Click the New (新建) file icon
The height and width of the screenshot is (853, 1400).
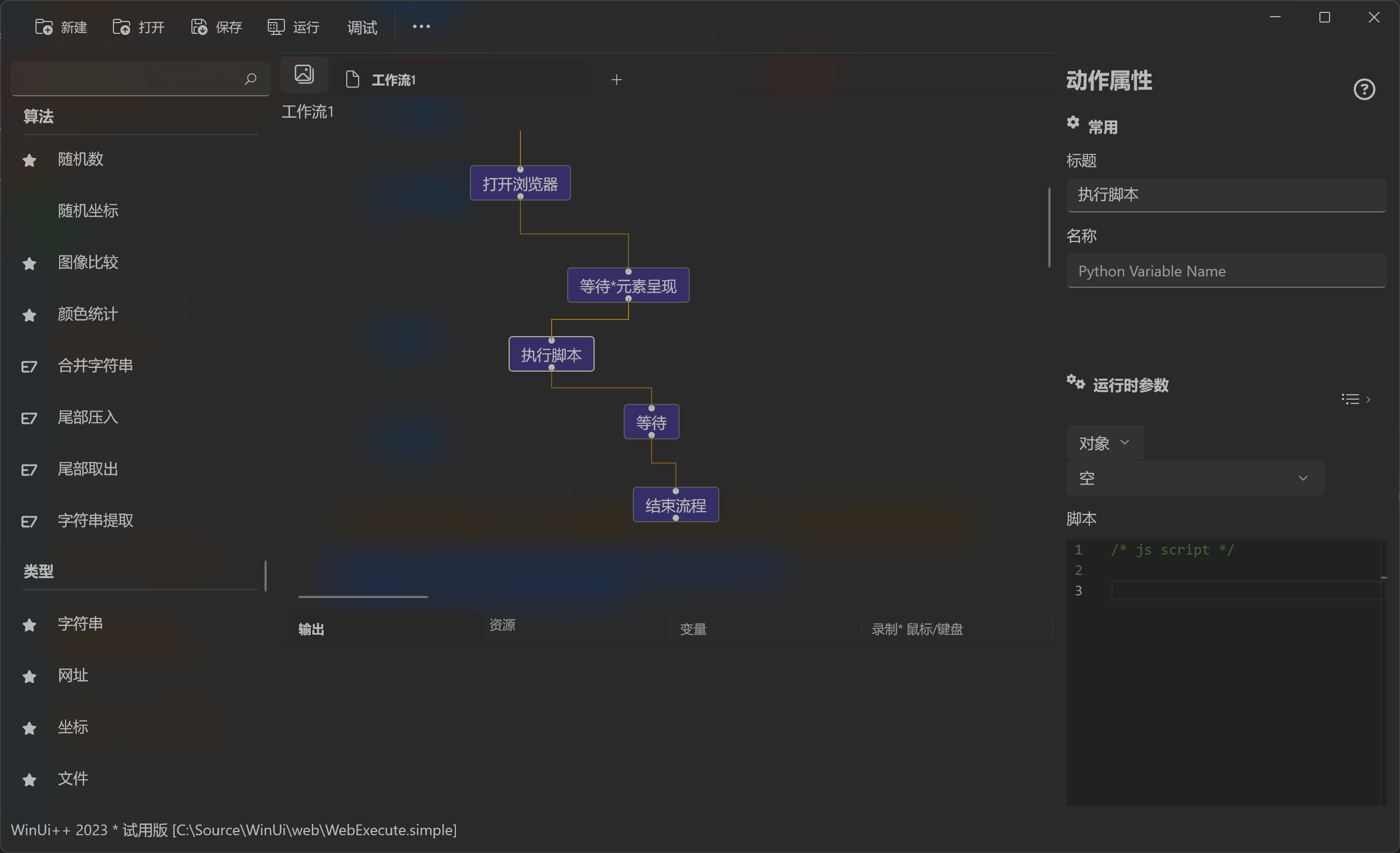44,27
